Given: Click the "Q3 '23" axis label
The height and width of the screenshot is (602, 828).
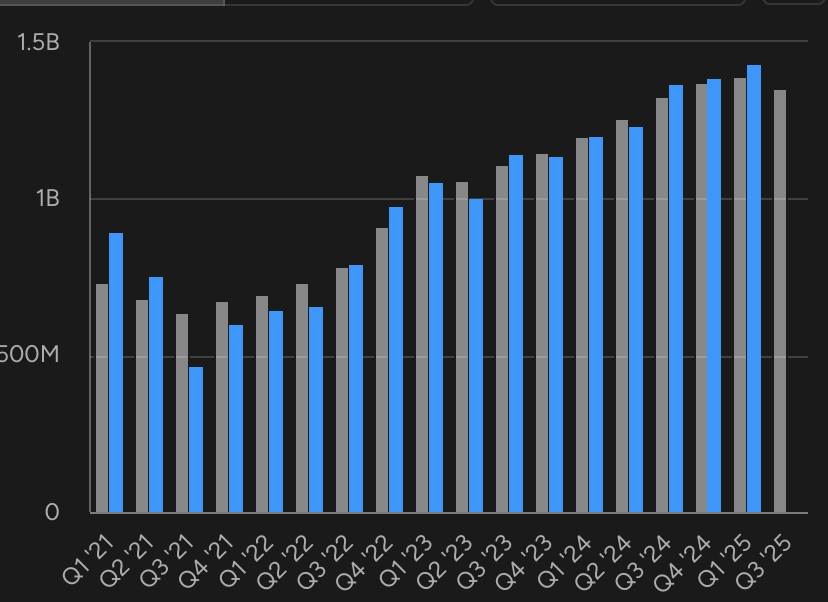Looking at the screenshot, I should [x=486, y=562].
